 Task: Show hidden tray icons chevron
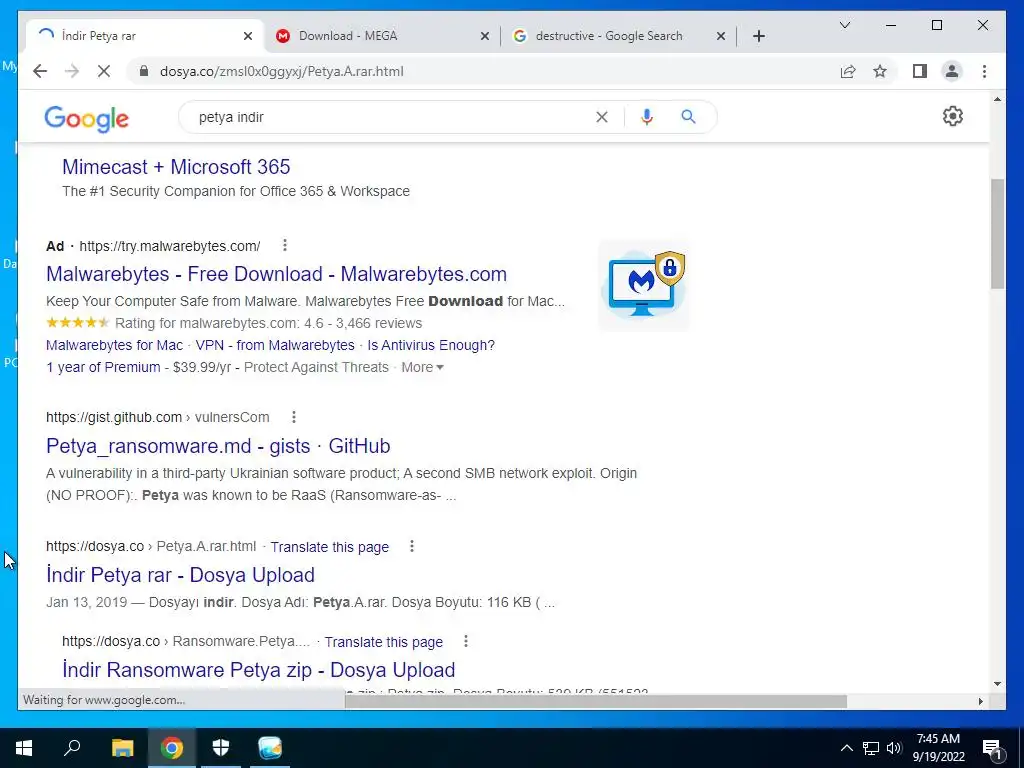coord(846,748)
